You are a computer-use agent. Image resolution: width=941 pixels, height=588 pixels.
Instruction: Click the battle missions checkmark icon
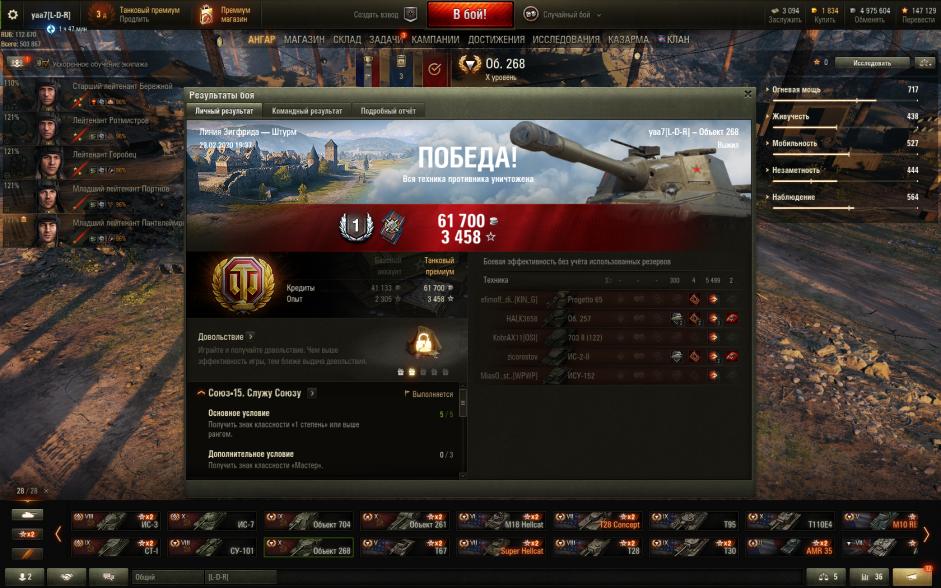[x=434, y=69]
